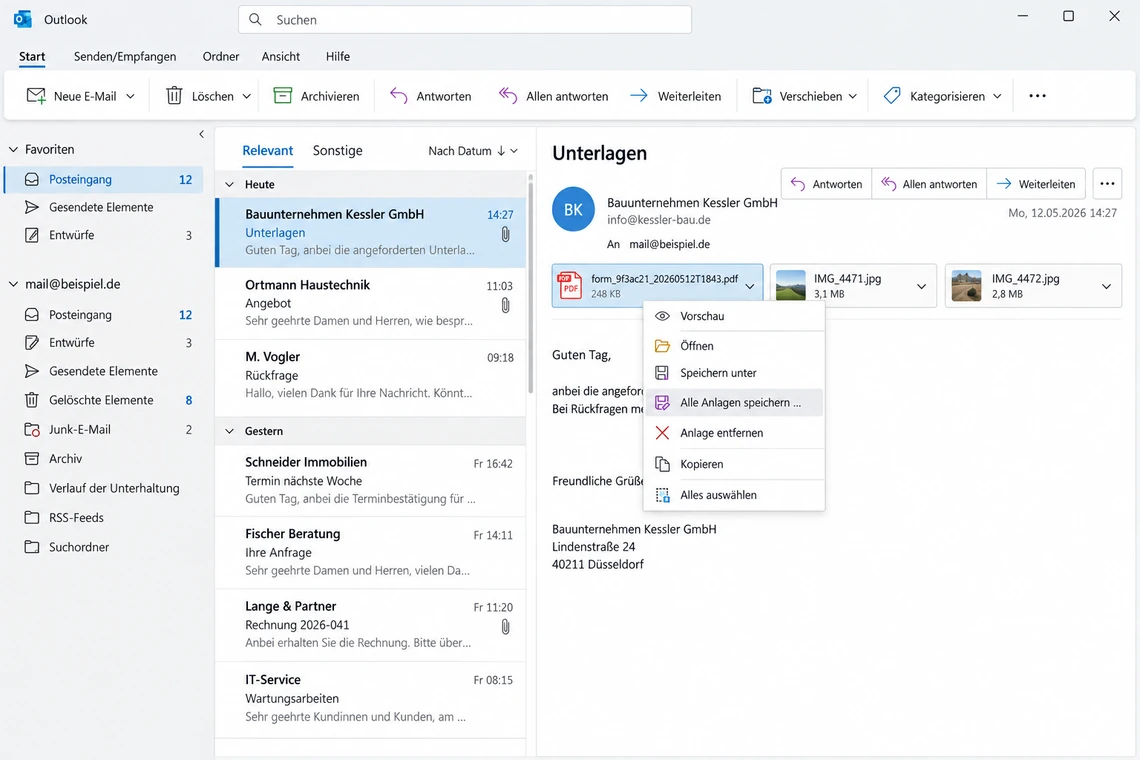Click the Löschen trash icon in toolbar
Image resolution: width=1140 pixels, height=760 pixels.
pyautogui.click(x=174, y=95)
